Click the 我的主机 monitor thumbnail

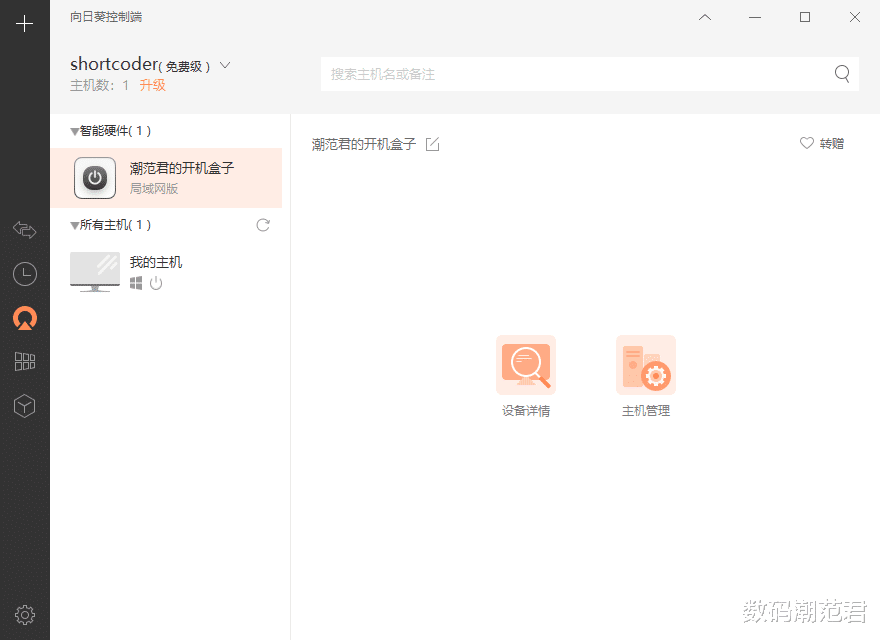click(95, 272)
